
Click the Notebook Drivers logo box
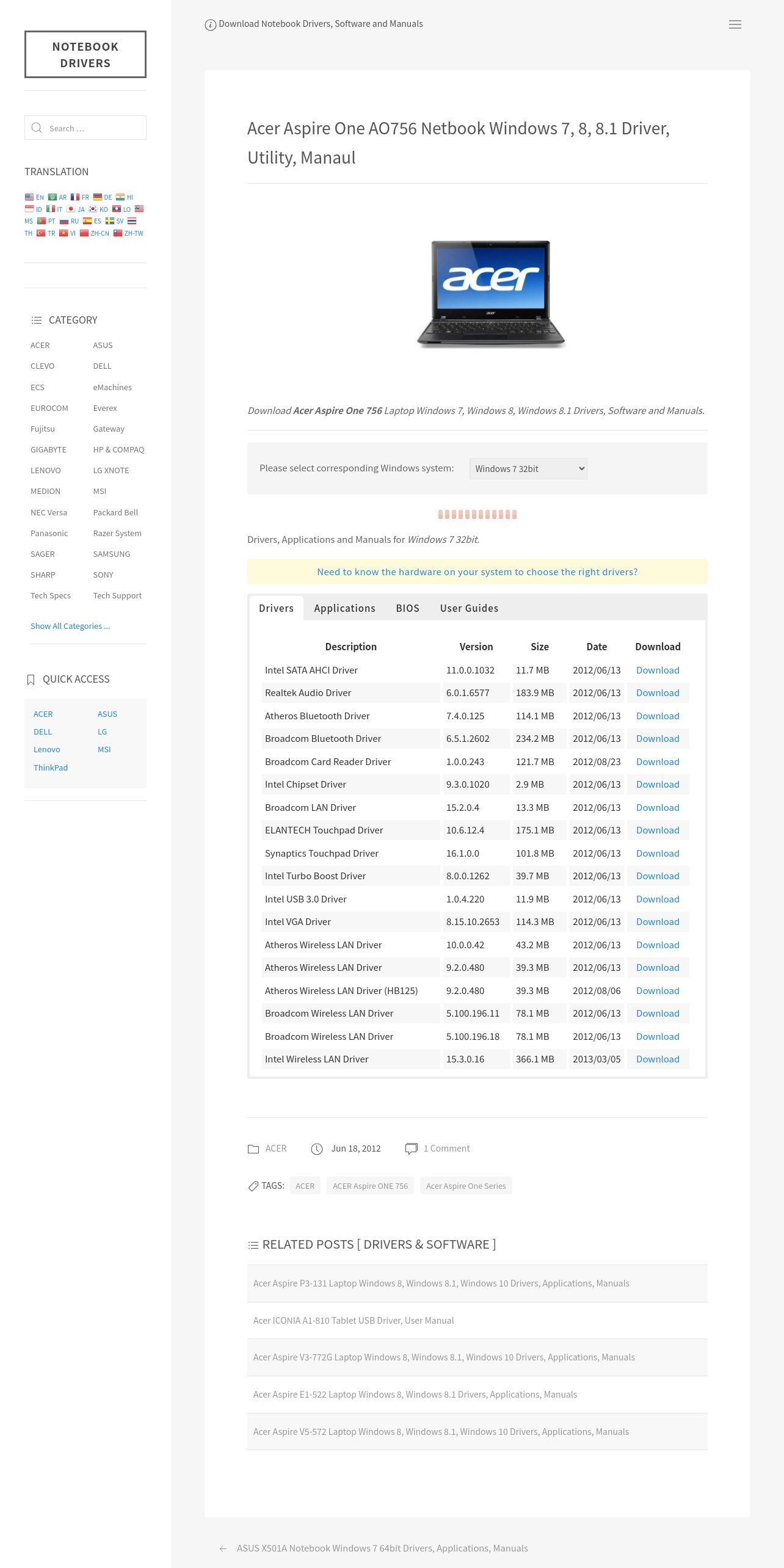[85, 54]
